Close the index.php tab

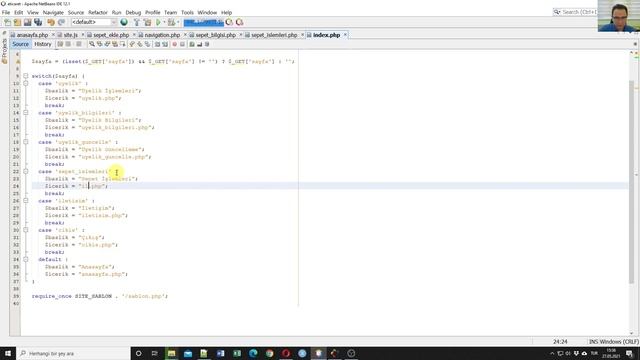point(345,35)
